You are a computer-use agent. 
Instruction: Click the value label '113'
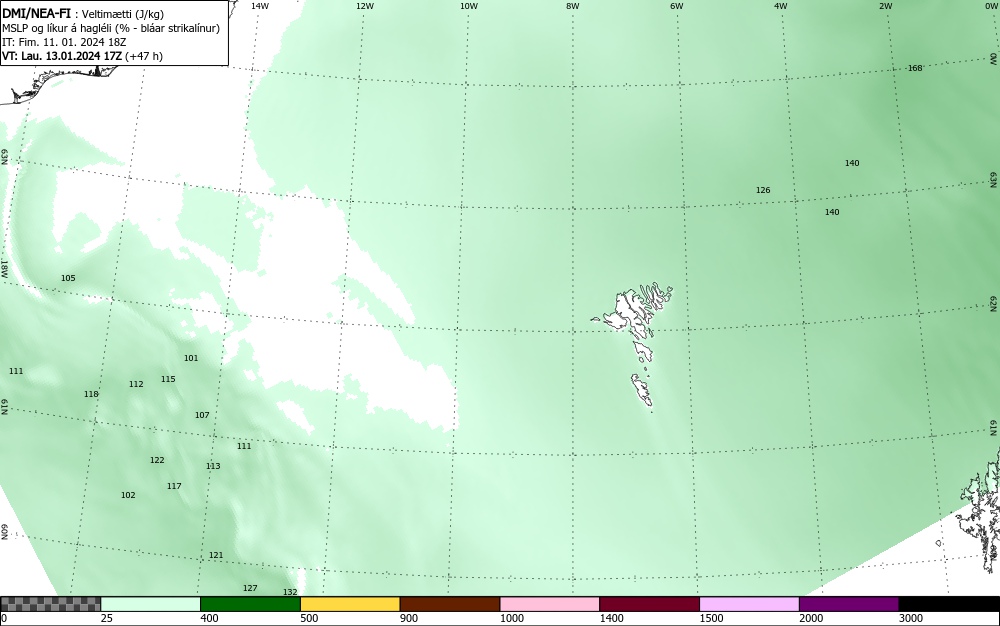click(x=213, y=467)
